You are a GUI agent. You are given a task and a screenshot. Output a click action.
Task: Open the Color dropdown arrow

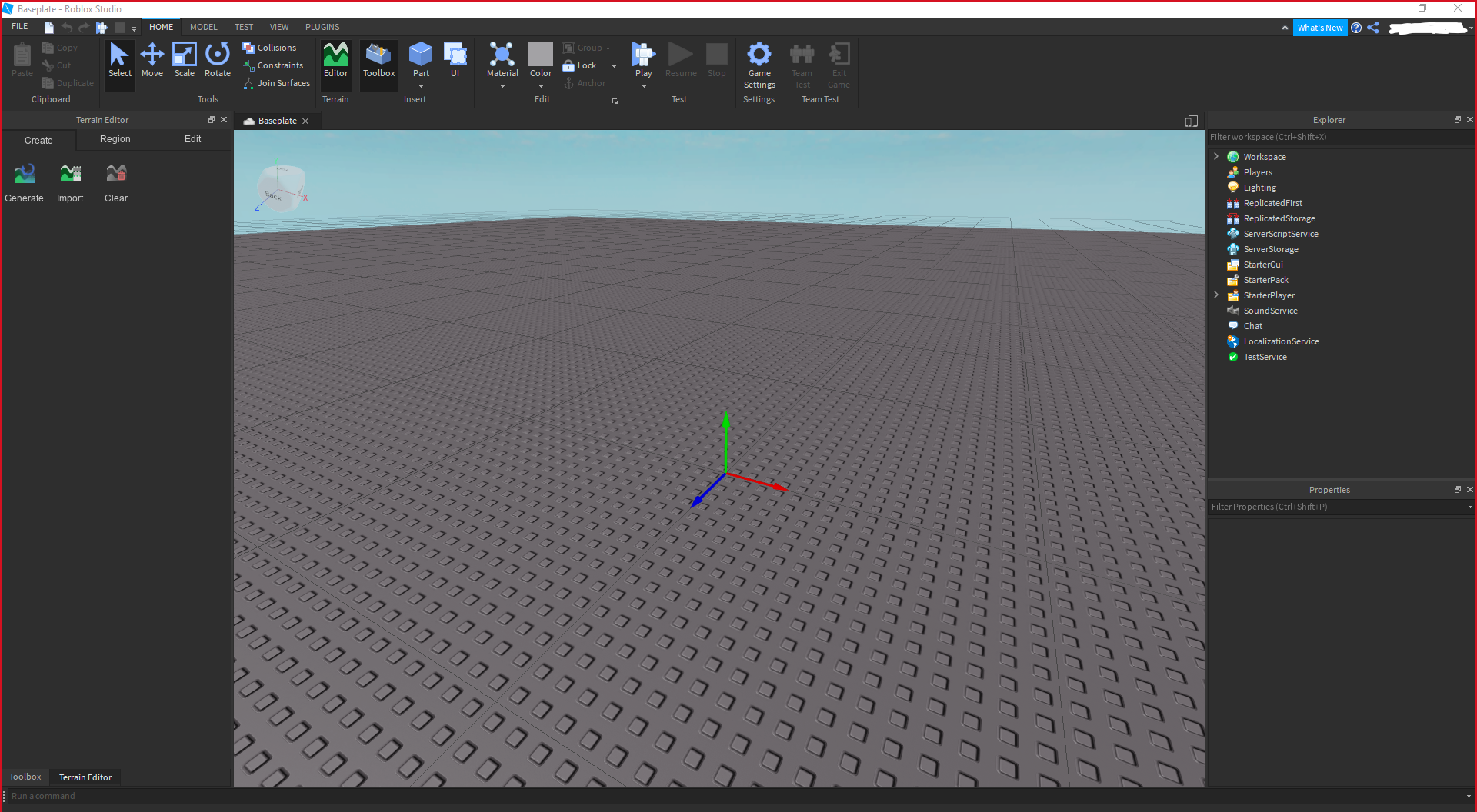[x=541, y=86]
